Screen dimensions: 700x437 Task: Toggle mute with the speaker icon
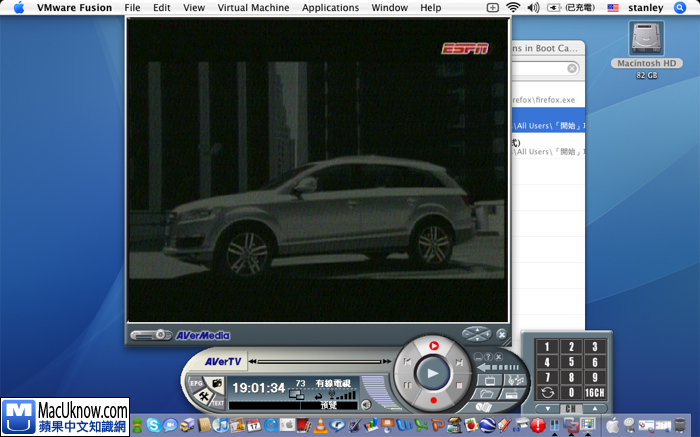point(366,404)
